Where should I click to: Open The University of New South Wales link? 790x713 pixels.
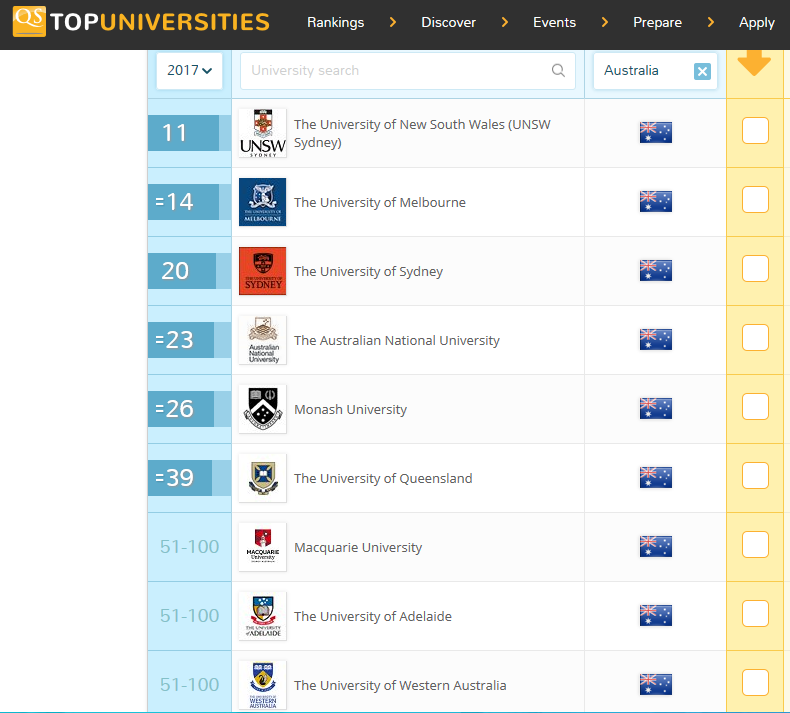click(422, 134)
